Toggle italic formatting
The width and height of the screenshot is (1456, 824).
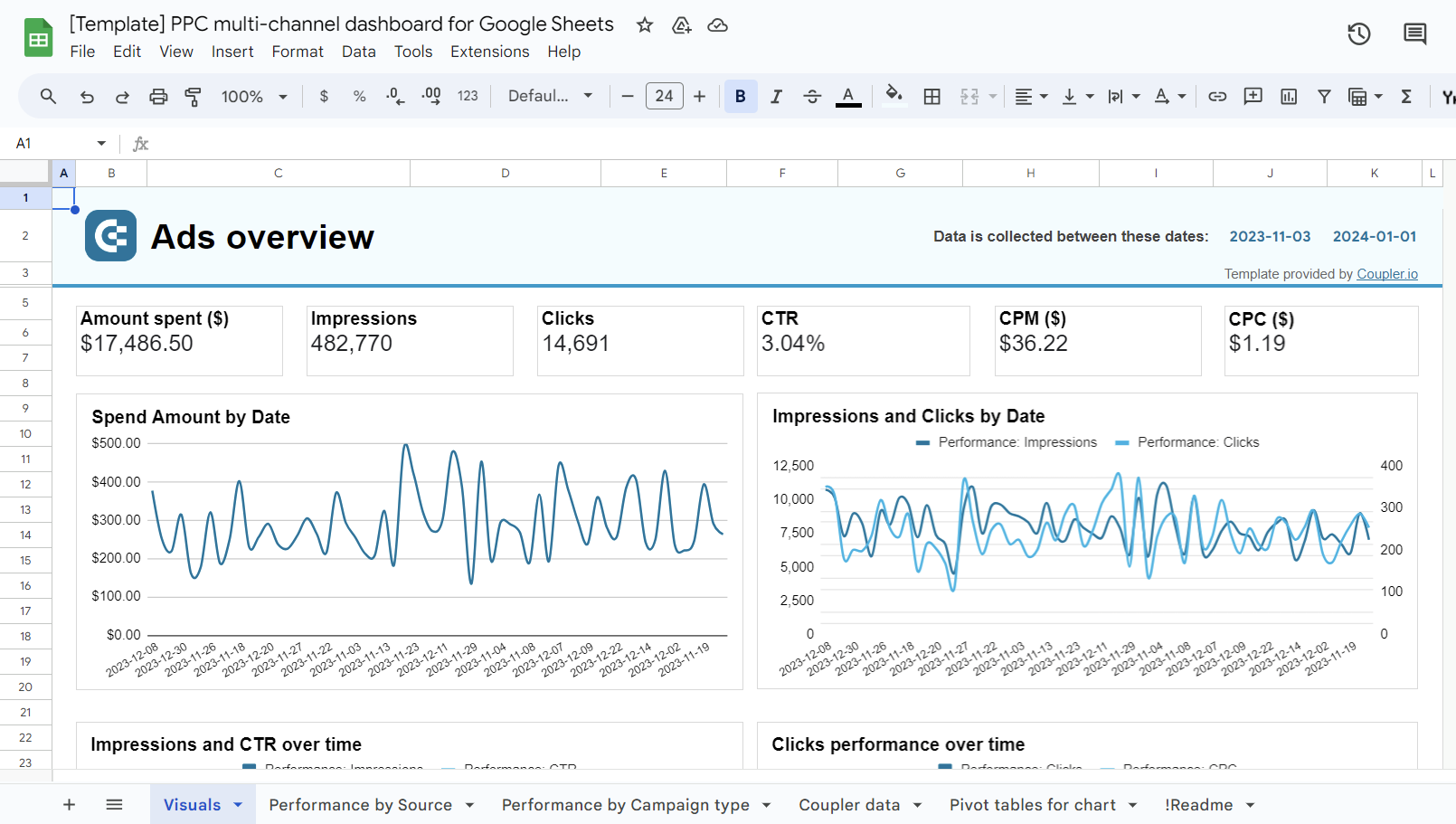point(776,97)
